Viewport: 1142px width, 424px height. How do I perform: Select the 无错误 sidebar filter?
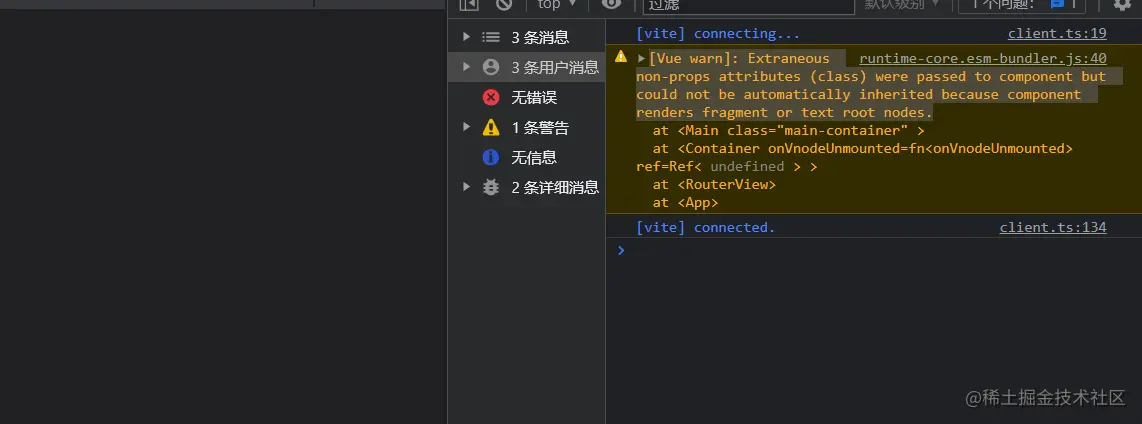(534, 97)
